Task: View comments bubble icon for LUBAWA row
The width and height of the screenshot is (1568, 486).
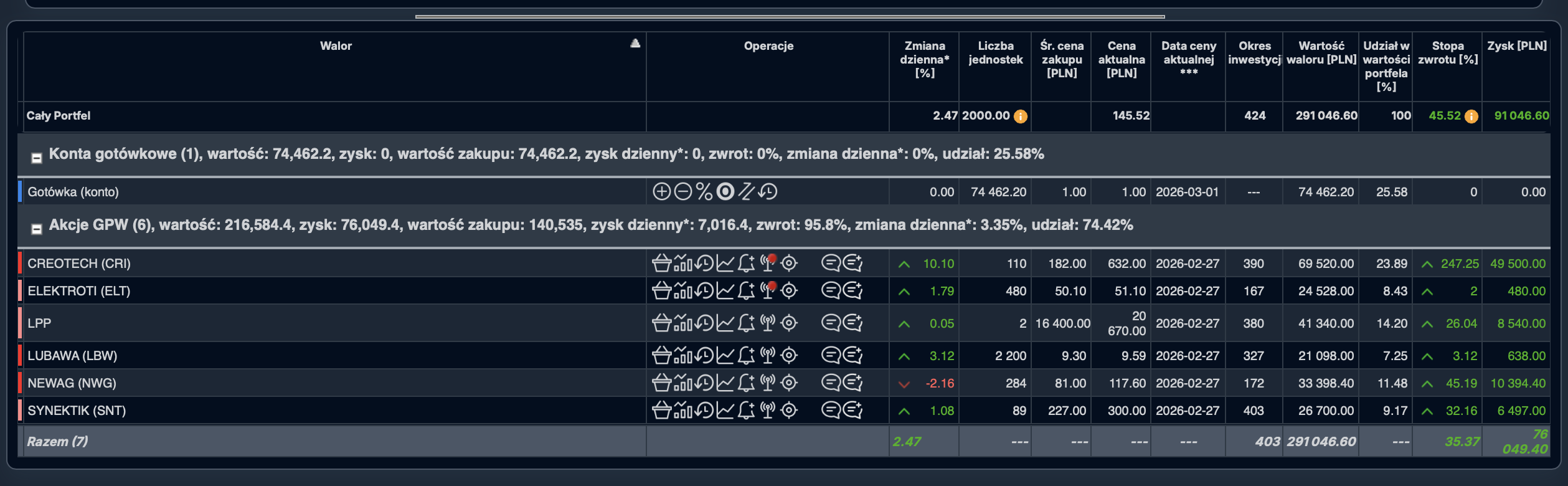Action: [x=831, y=355]
